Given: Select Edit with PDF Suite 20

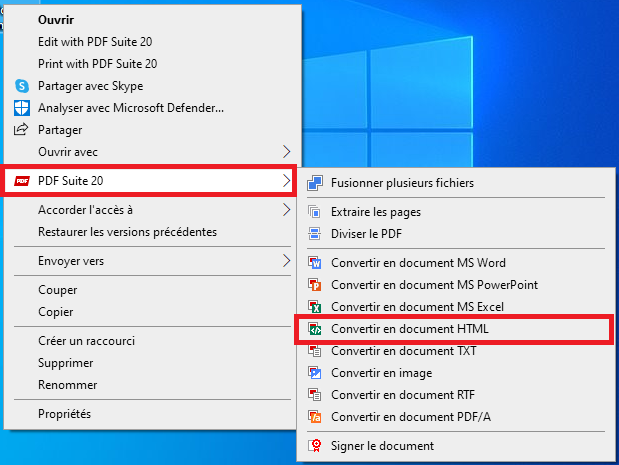Looking at the screenshot, I should click(x=95, y=42).
